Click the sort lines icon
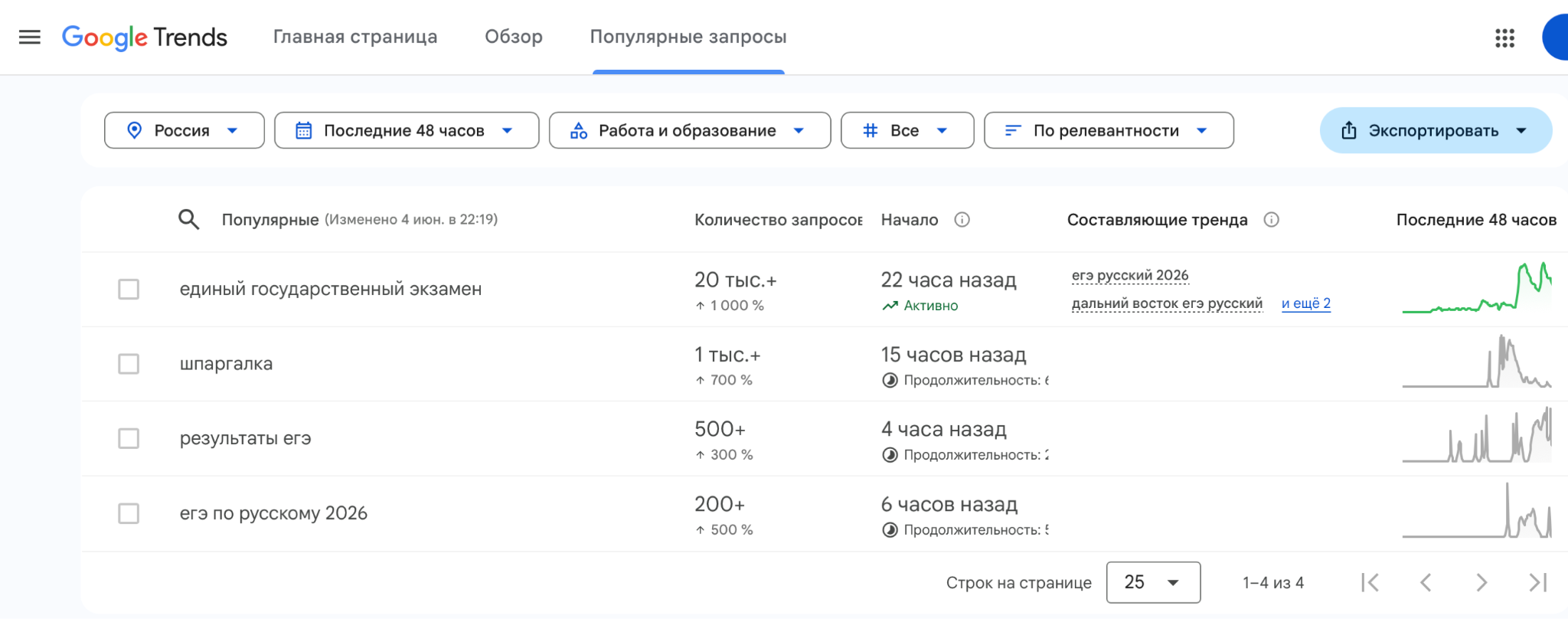The image size is (1568, 619). 1013,130
